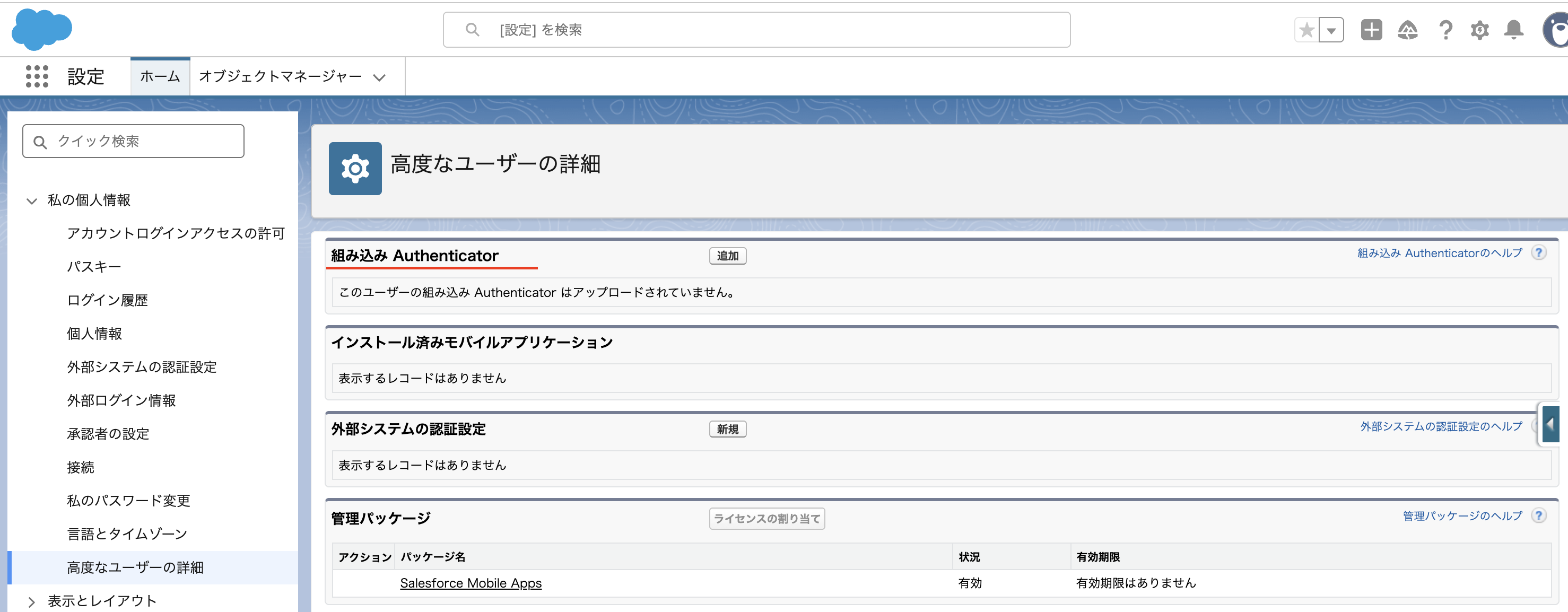Expand the collapsed side panel arrow
1568x612 pixels.
click(x=1550, y=424)
